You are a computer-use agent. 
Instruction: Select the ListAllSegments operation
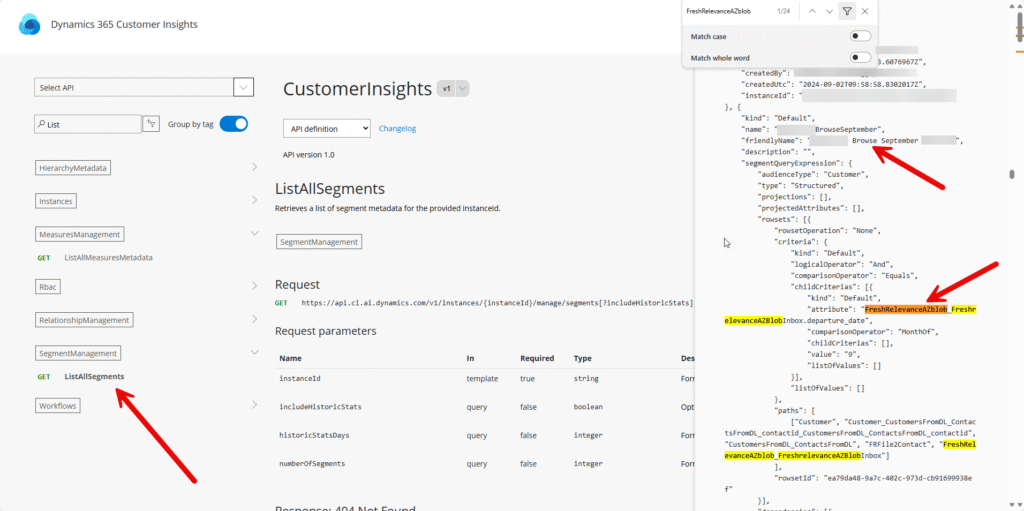pos(95,376)
